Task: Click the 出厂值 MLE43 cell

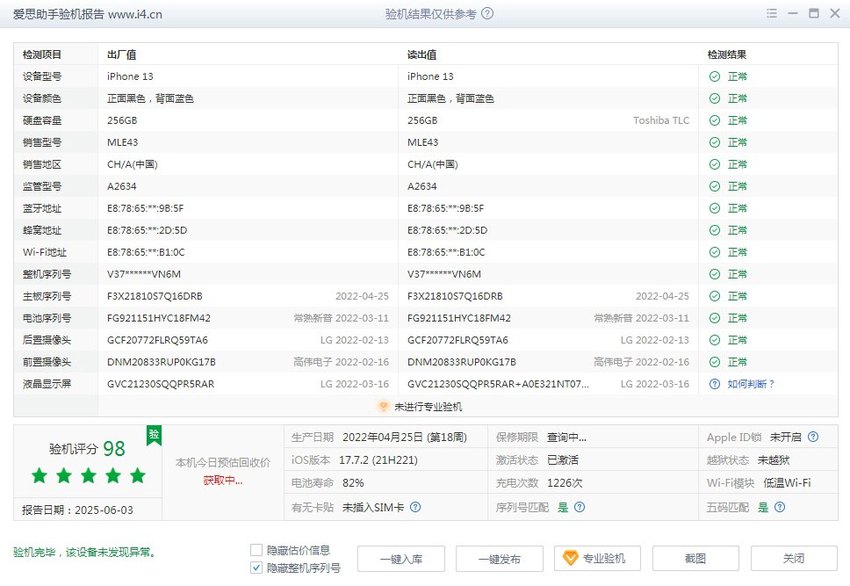Action: (123, 143)
